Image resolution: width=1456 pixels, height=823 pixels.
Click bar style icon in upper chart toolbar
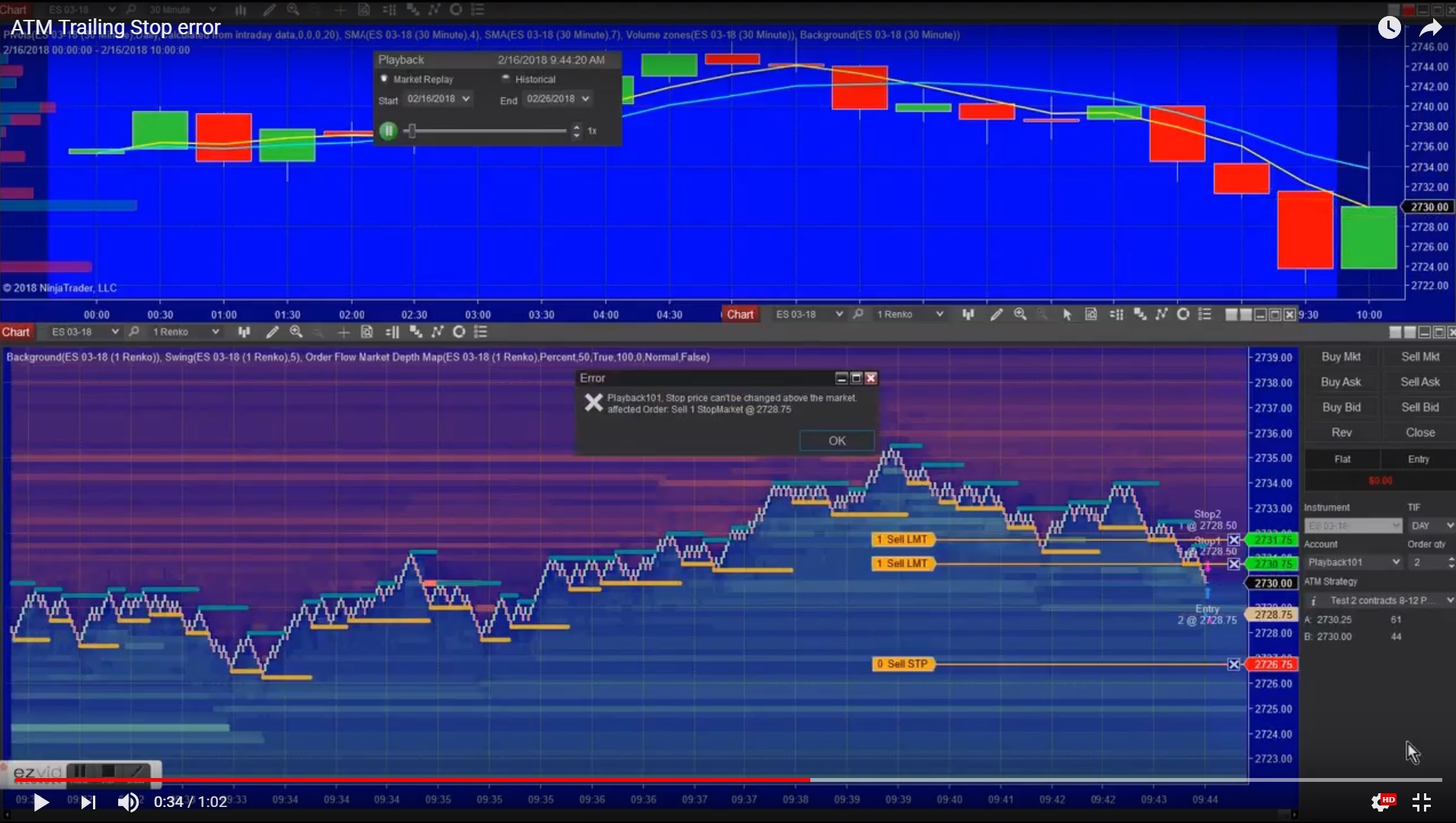(968, 315)
